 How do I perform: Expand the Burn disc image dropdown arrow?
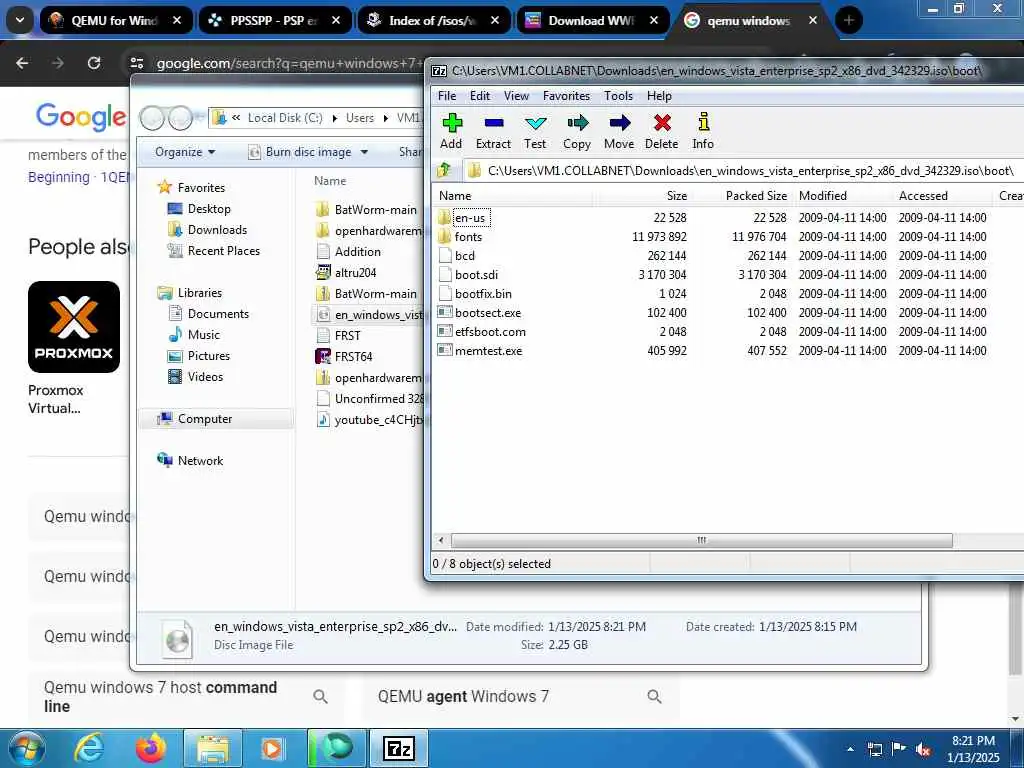364,152
